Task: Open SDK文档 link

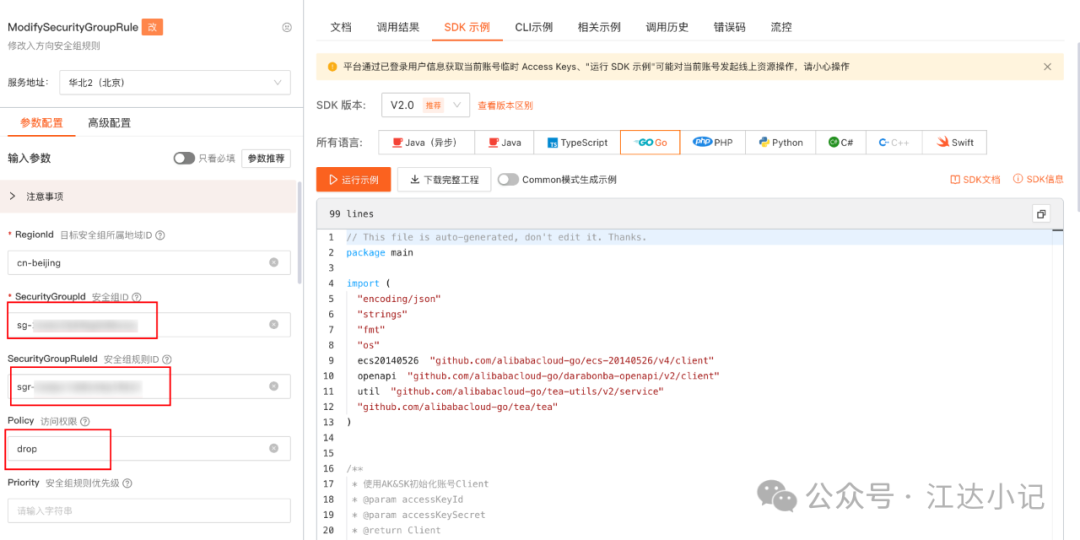Action: click(975, 179)
